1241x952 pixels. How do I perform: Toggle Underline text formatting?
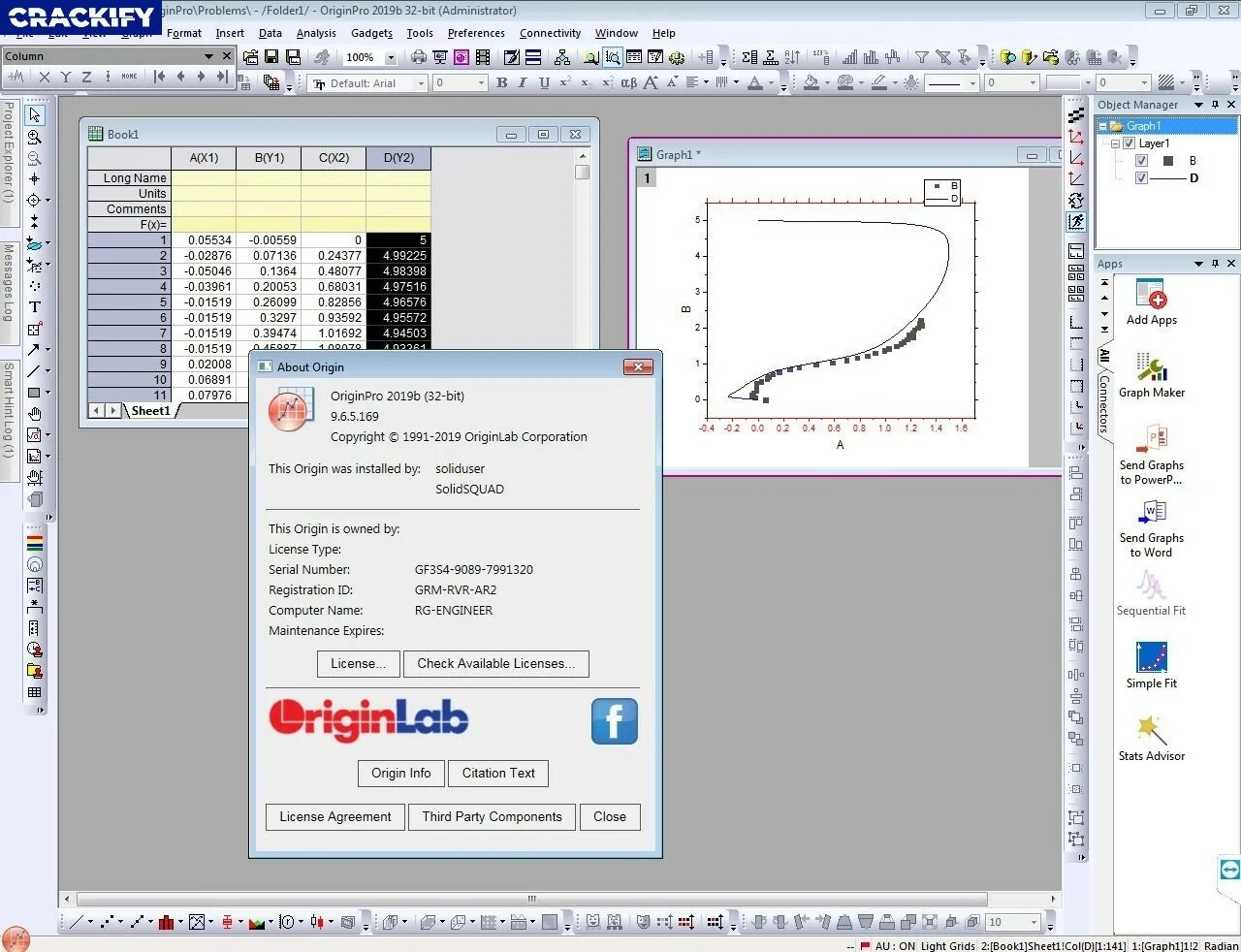coord(544,83)
